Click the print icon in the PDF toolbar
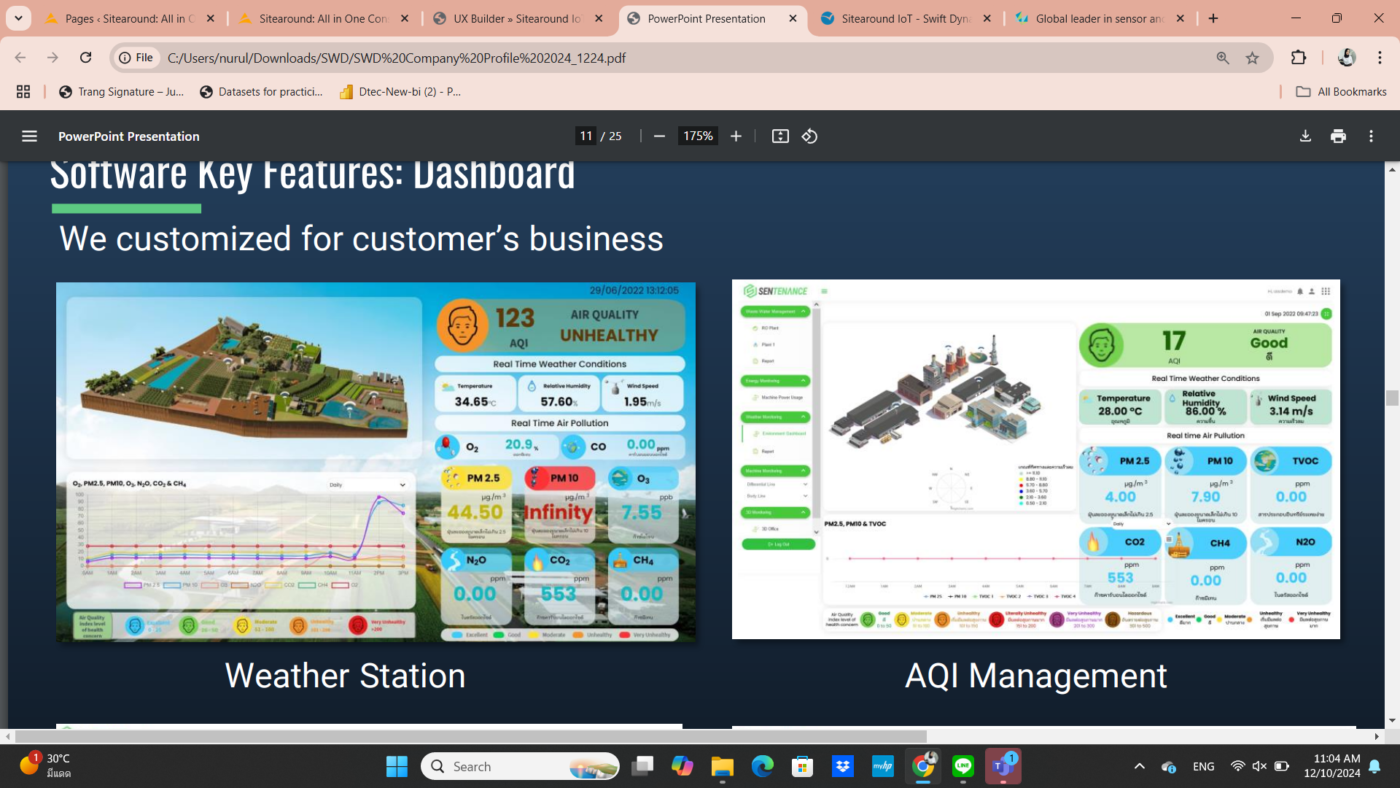1400x788 pixels. [x=1338, y=135]
